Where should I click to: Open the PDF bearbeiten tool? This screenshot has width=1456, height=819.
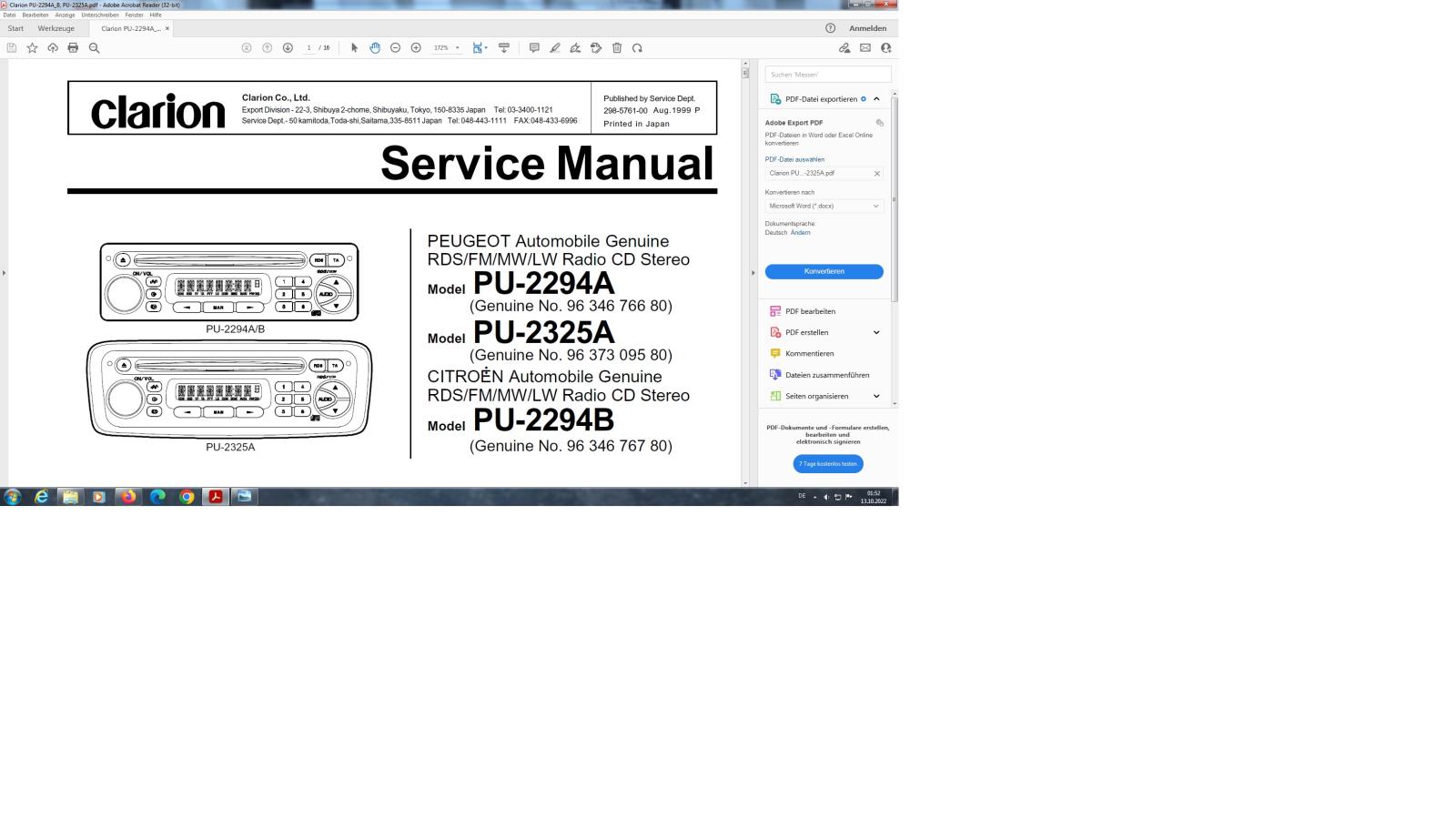click(x=810, y=311)
